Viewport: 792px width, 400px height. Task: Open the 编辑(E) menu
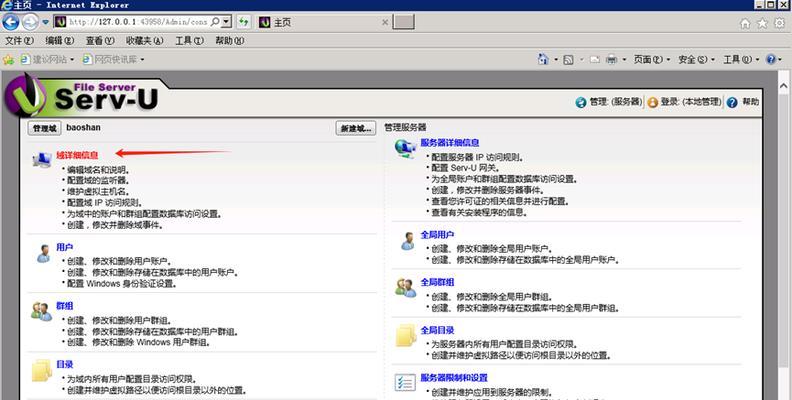[x=59, y=40]
